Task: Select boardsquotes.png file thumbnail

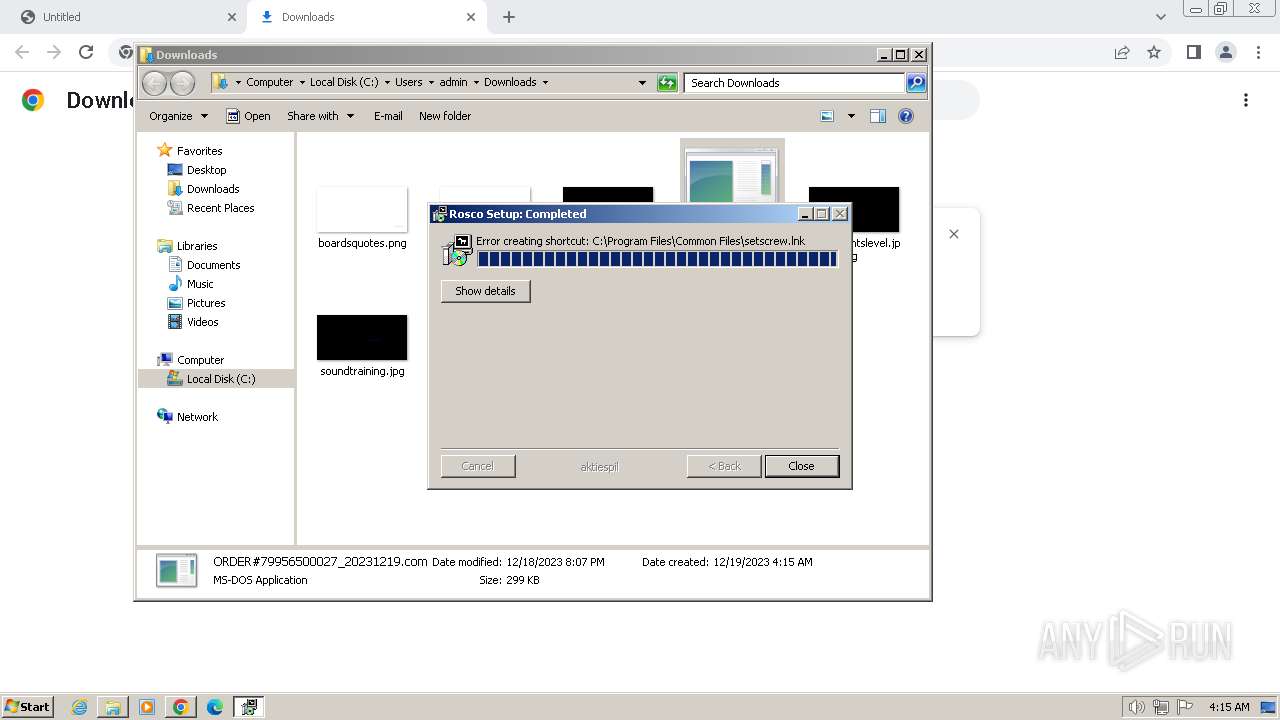Action: (362, 210)
